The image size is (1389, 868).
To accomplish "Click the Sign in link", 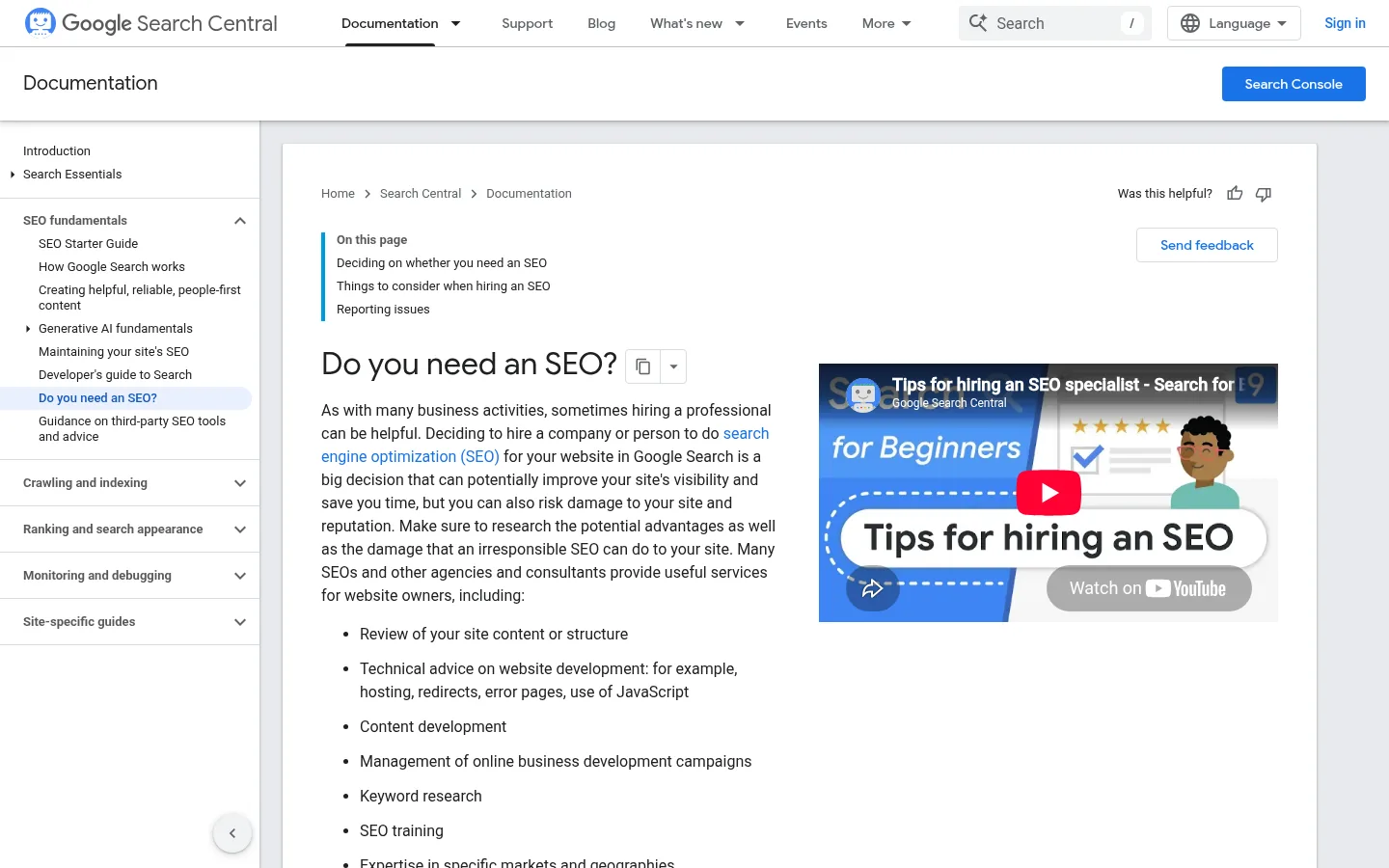I will [1345, 23].
